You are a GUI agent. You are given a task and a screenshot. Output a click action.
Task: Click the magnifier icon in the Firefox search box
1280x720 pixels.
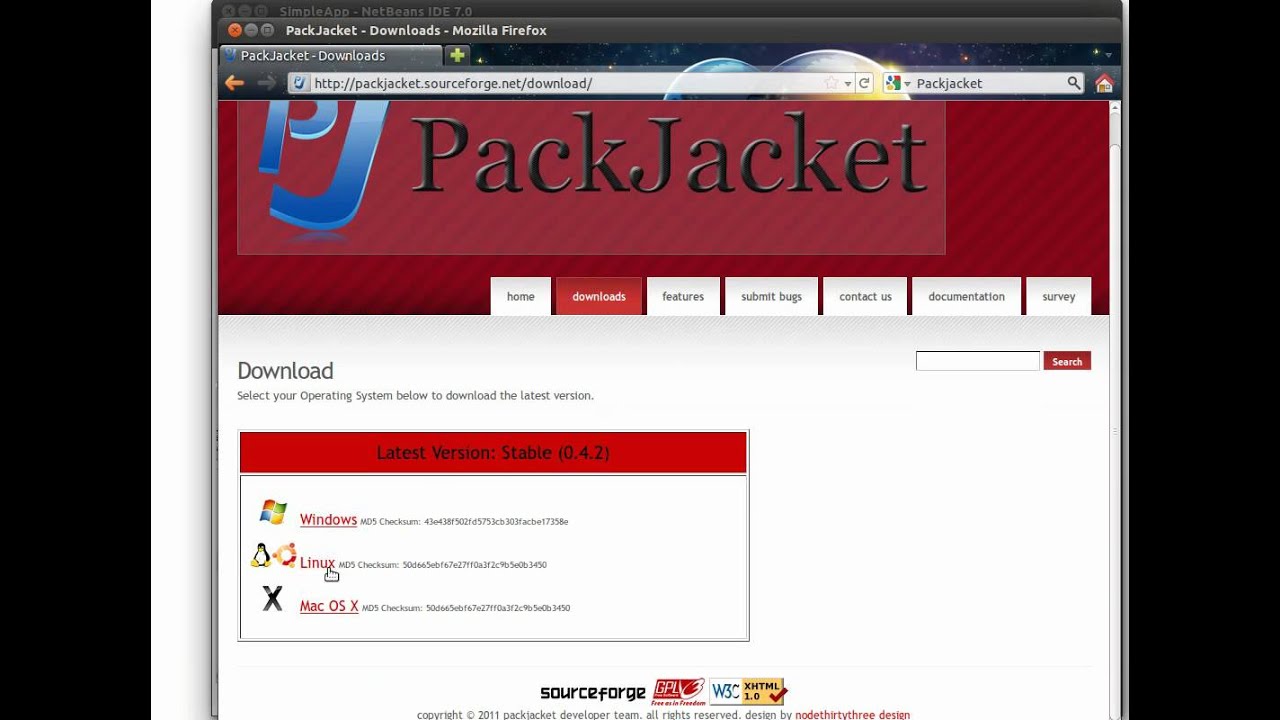pos(1073,83)
